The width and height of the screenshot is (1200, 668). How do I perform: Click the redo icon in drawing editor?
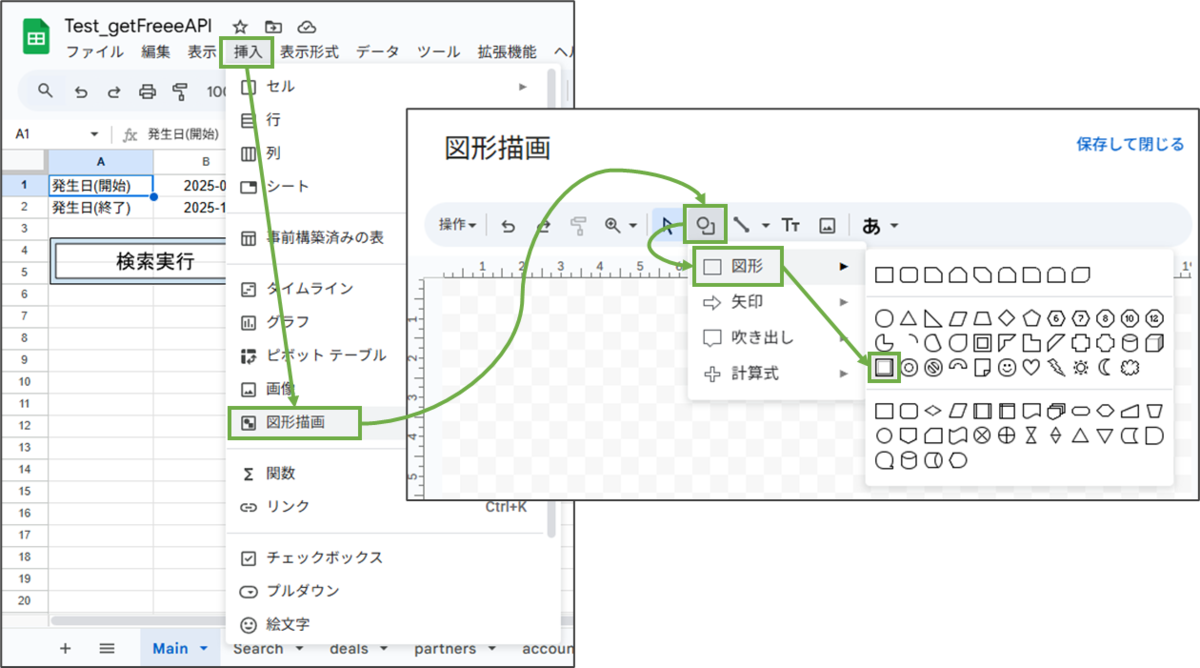(x=543, y=225)
